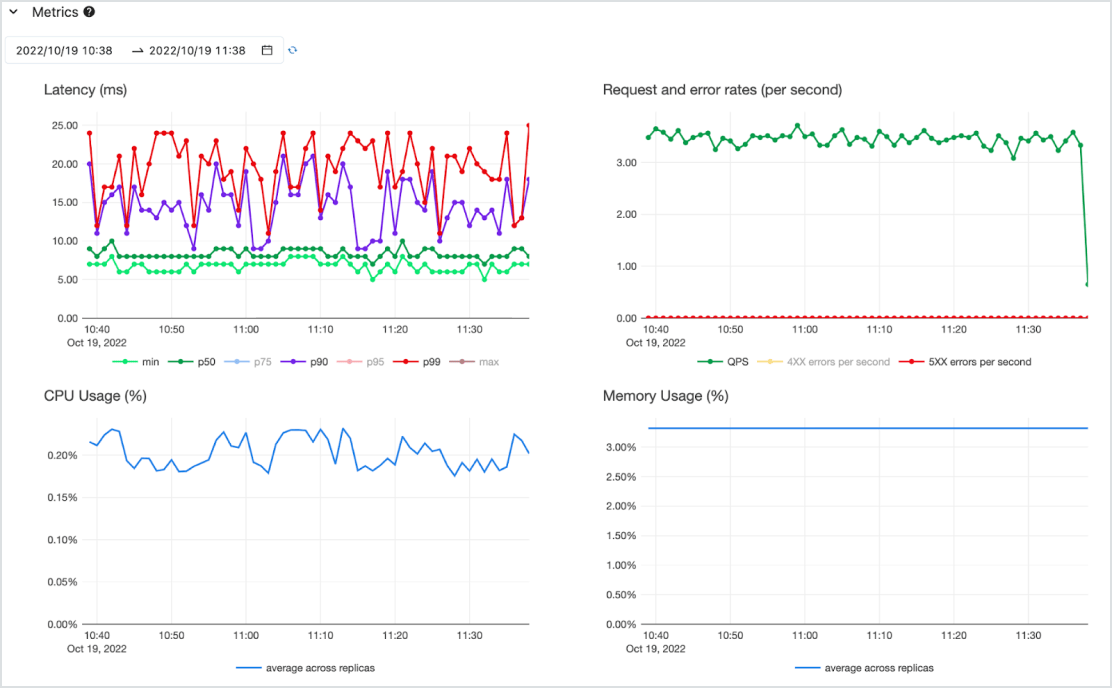Click the Metrics help icon
The image size is (1112, 688).
(x=87, y=12)
